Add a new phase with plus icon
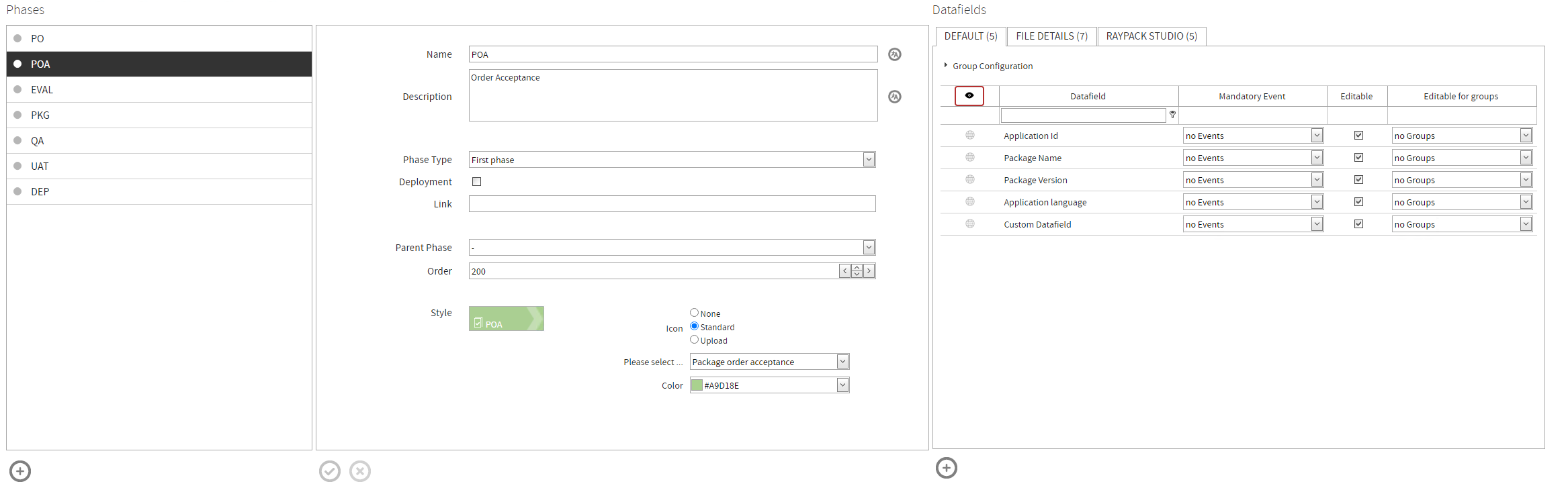 tap(20, 471)
